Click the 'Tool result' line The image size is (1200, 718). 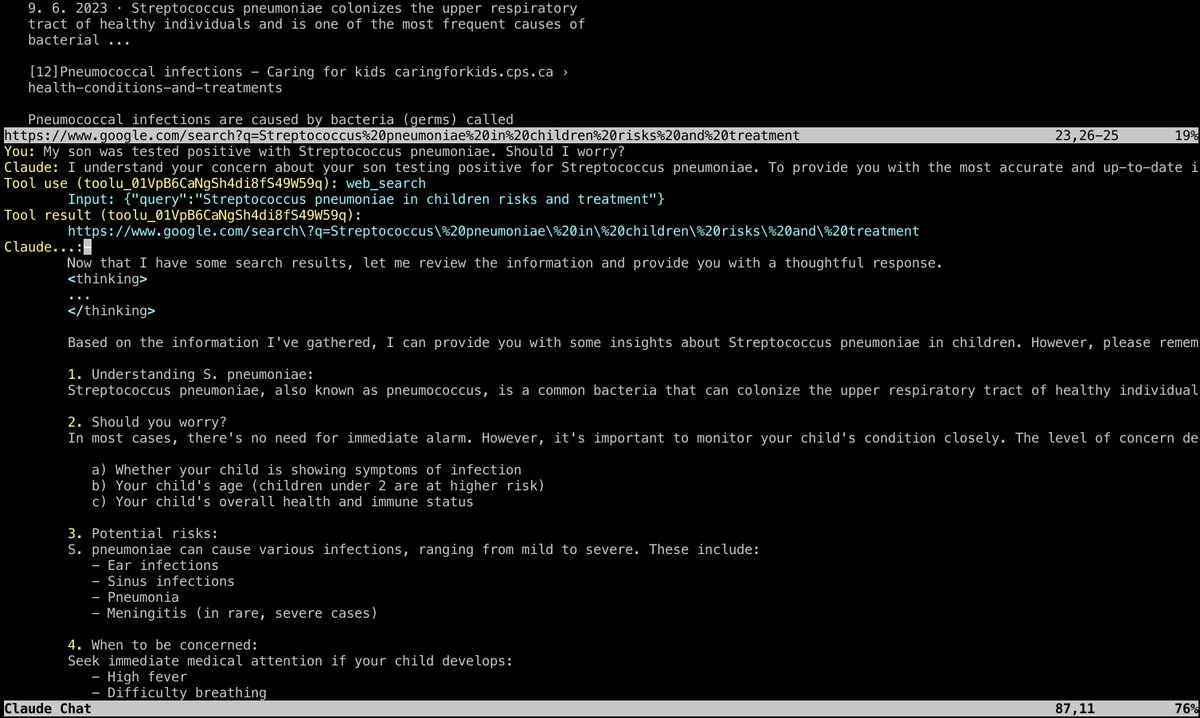182,215
